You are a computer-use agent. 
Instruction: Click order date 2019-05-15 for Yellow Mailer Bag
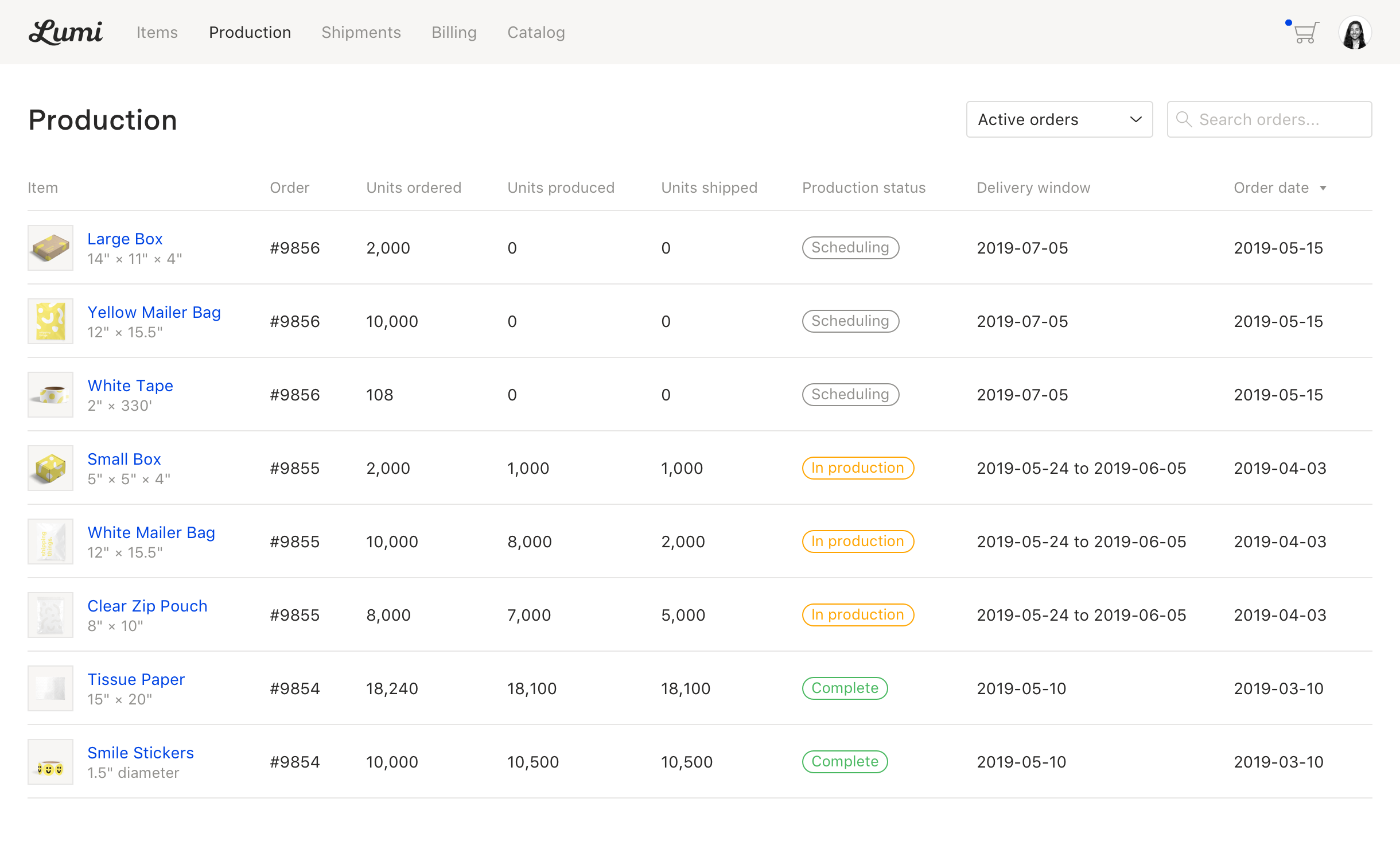coord(1279,321)
